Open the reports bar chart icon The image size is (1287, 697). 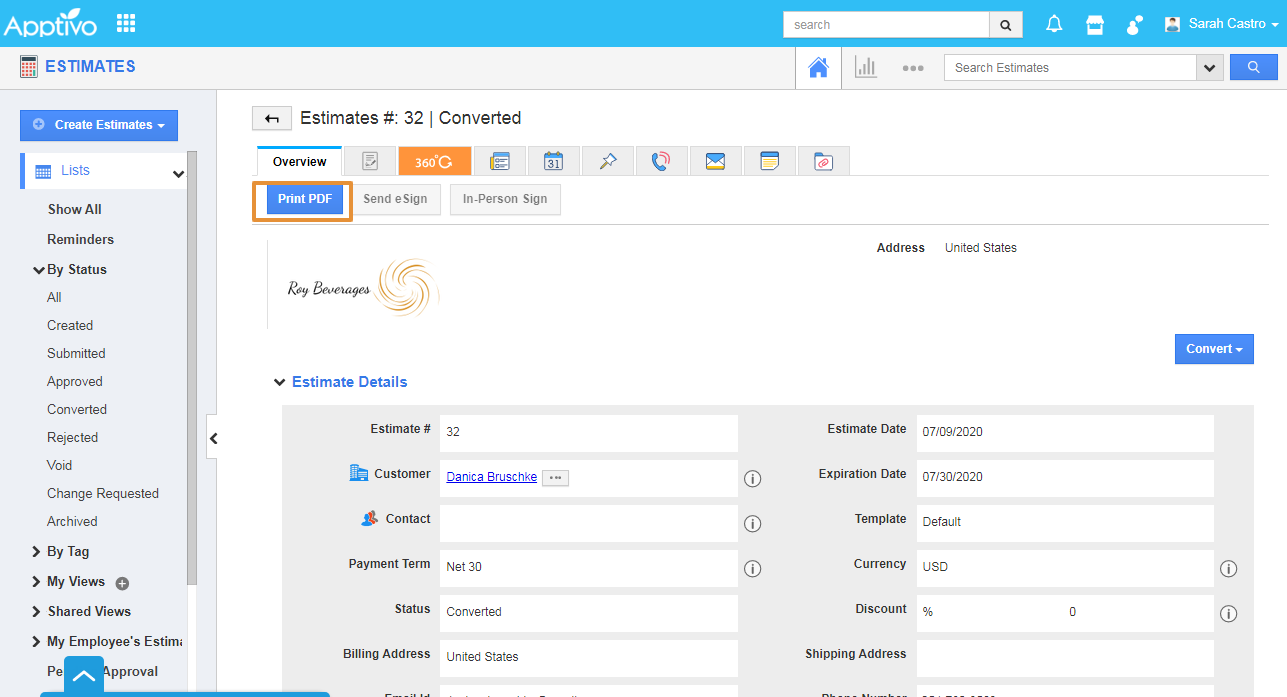[865, 67]
